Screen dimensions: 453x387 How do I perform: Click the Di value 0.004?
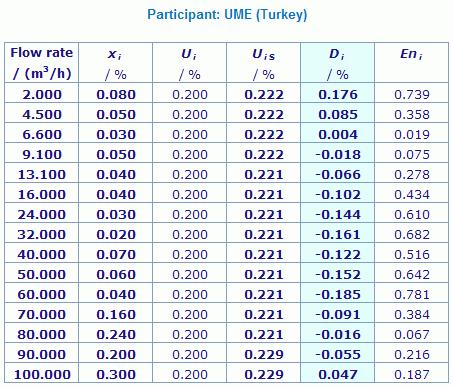338,135
